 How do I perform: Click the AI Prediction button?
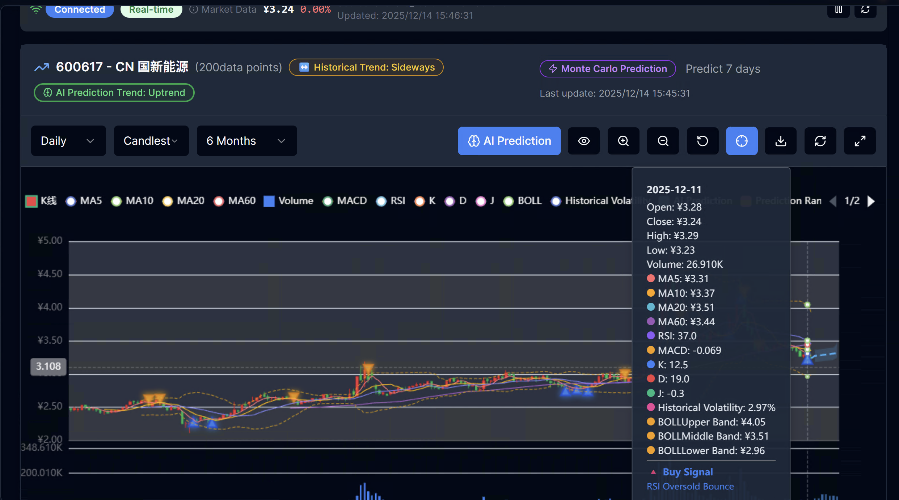pyautogui.click(x=509, y=141)
